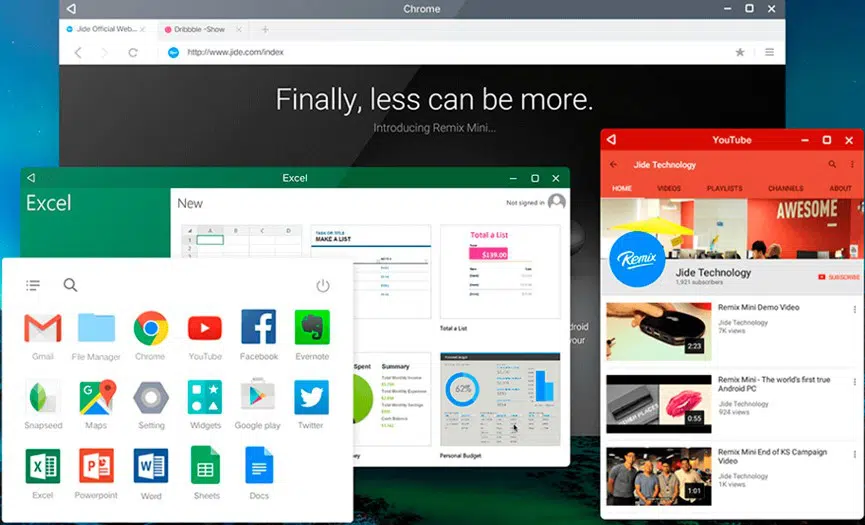The height and width of the screenshot is (525, 865).
Task: Launch Word app icon
Action: pos(151,466)
